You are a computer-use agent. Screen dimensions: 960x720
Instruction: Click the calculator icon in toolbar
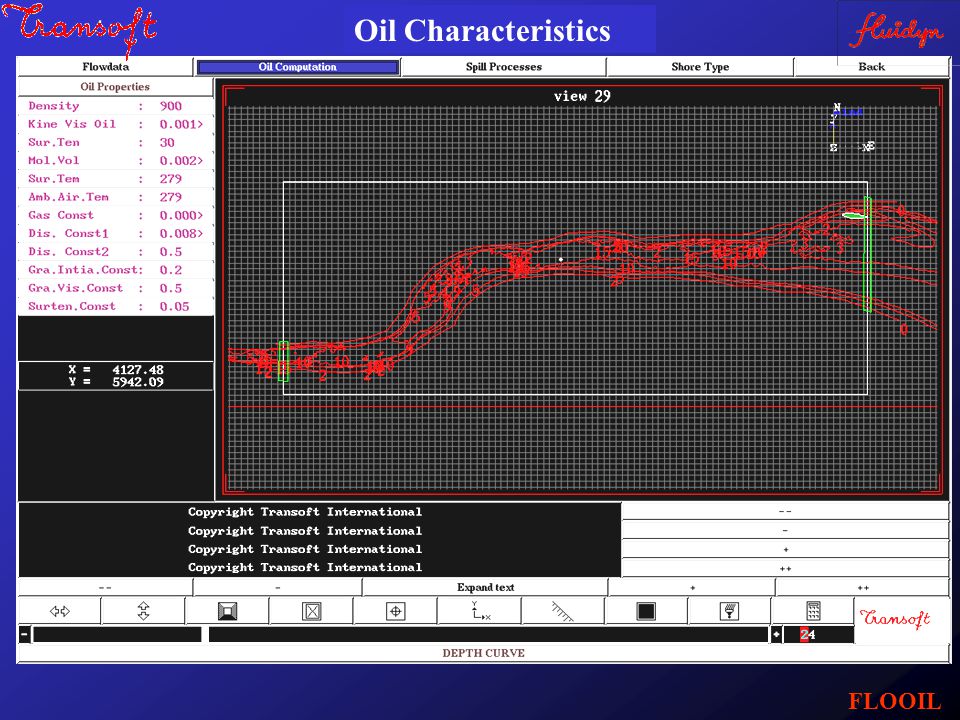[813, 611]
